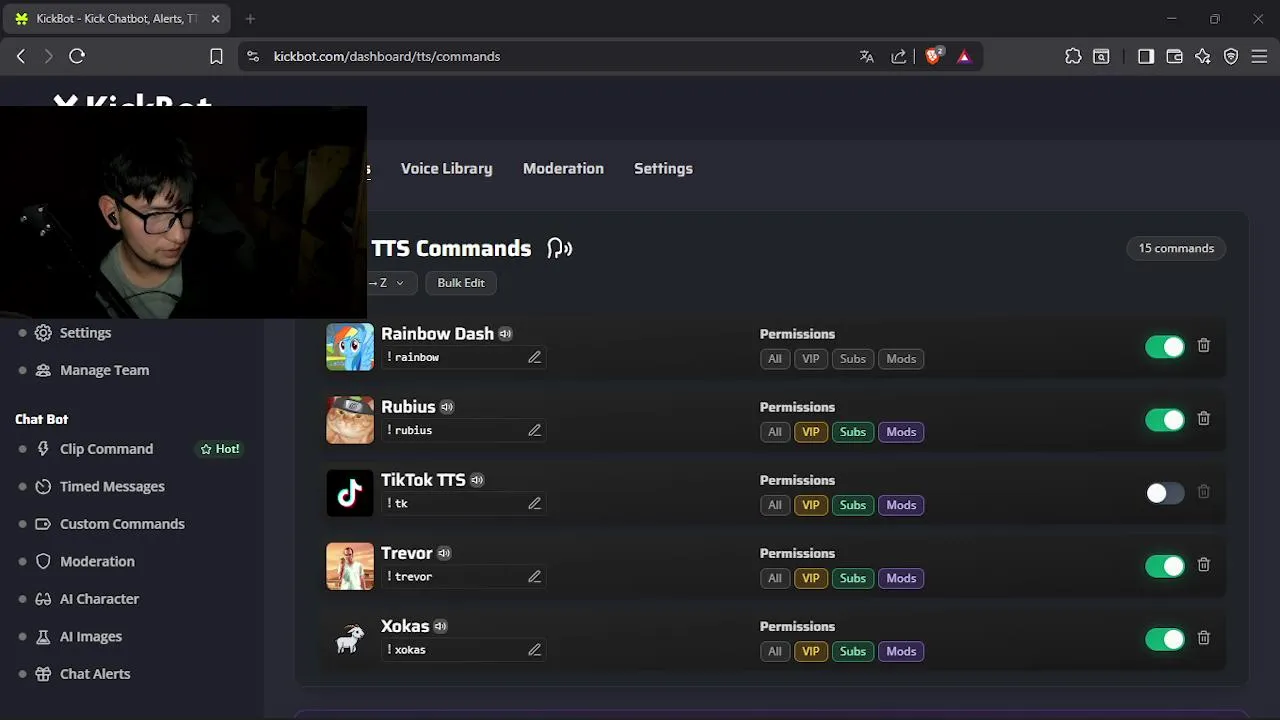The image size is (1280, 720).
Task: Enable the TikTok TTS command toggle
Action: click(1165, 492)
